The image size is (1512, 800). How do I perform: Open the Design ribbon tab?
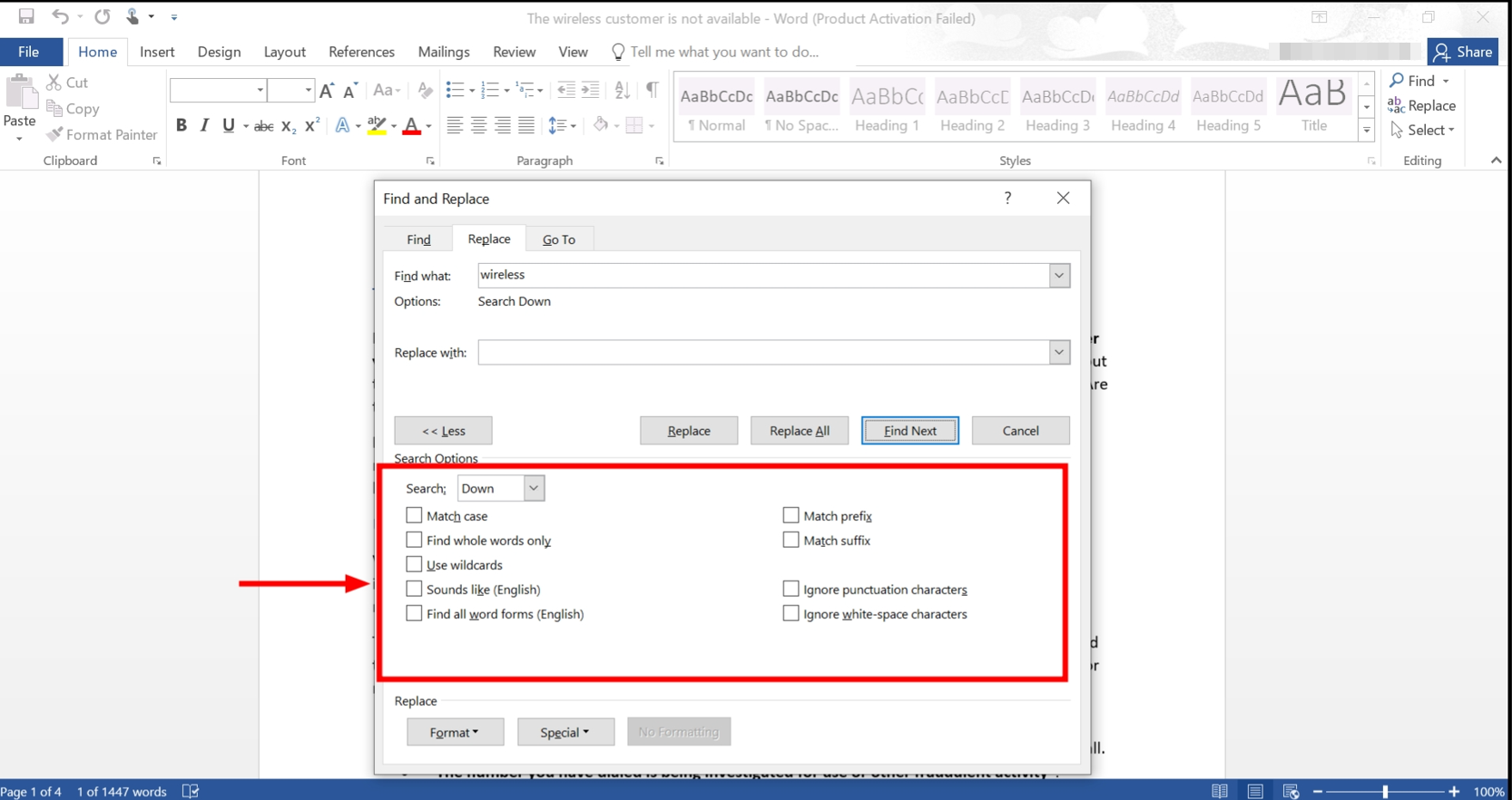coord(219,52)
